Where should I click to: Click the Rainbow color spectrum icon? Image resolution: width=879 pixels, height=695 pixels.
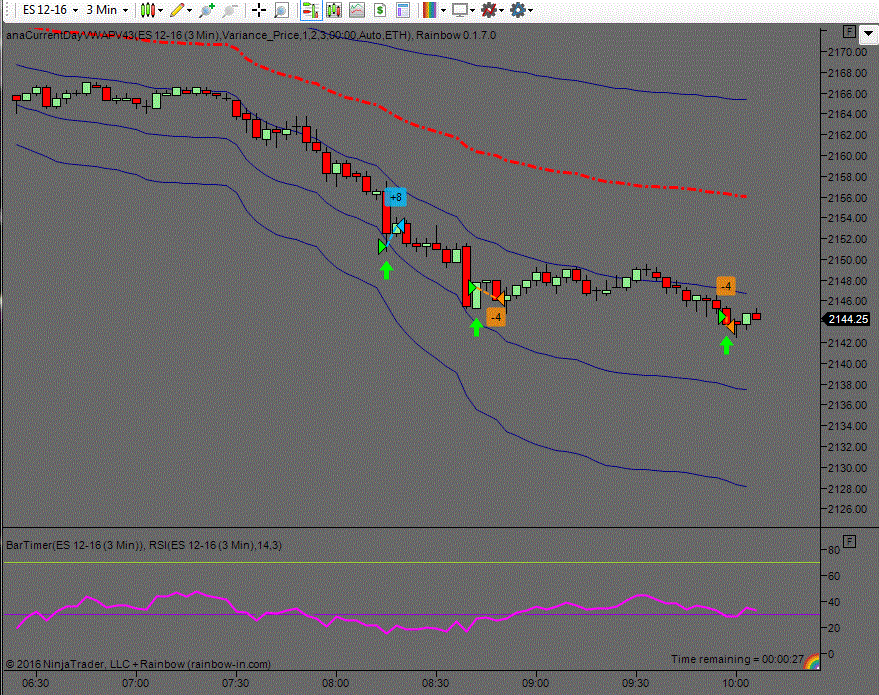point(430,10)
